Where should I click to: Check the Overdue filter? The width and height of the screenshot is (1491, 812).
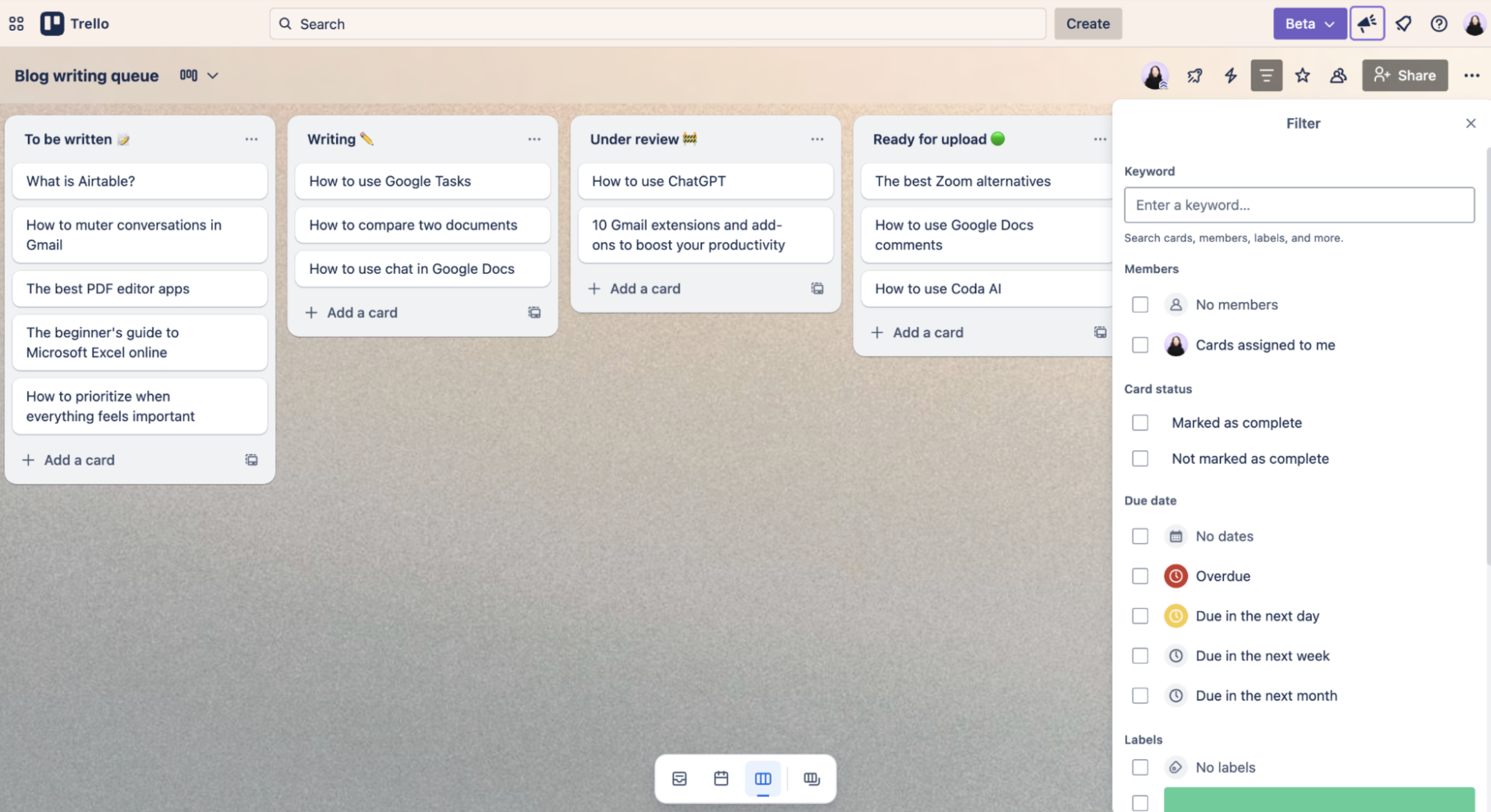[1140, 576]
